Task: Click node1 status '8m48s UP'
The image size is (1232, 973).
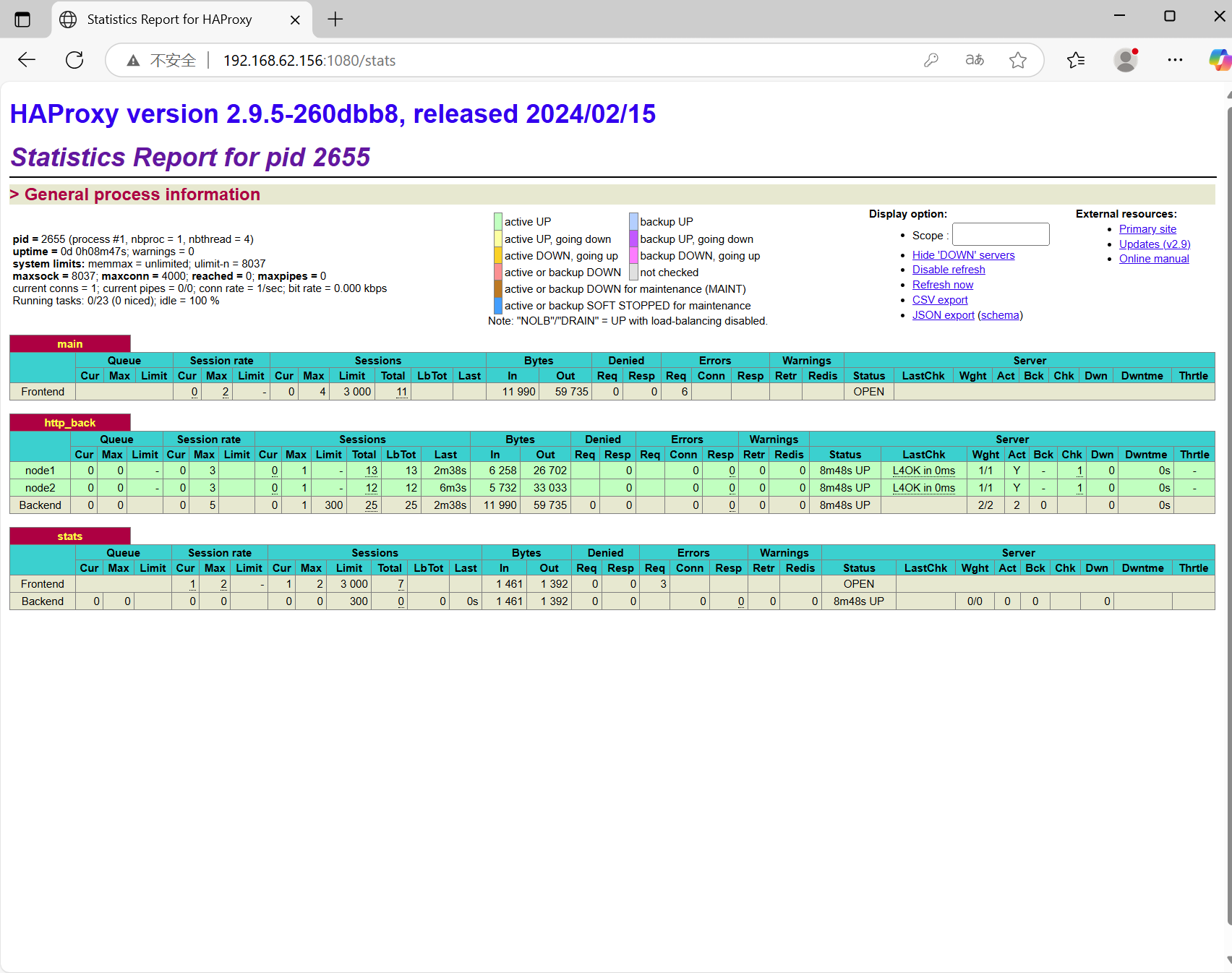Action: click(845, 471)
